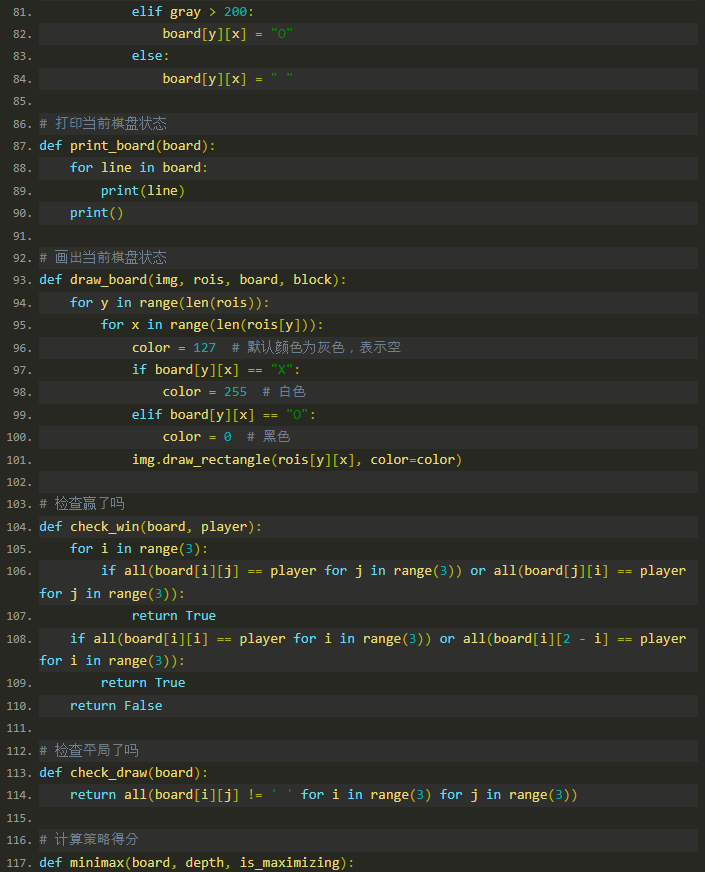Click the 'color = 127' assignment

174,348
